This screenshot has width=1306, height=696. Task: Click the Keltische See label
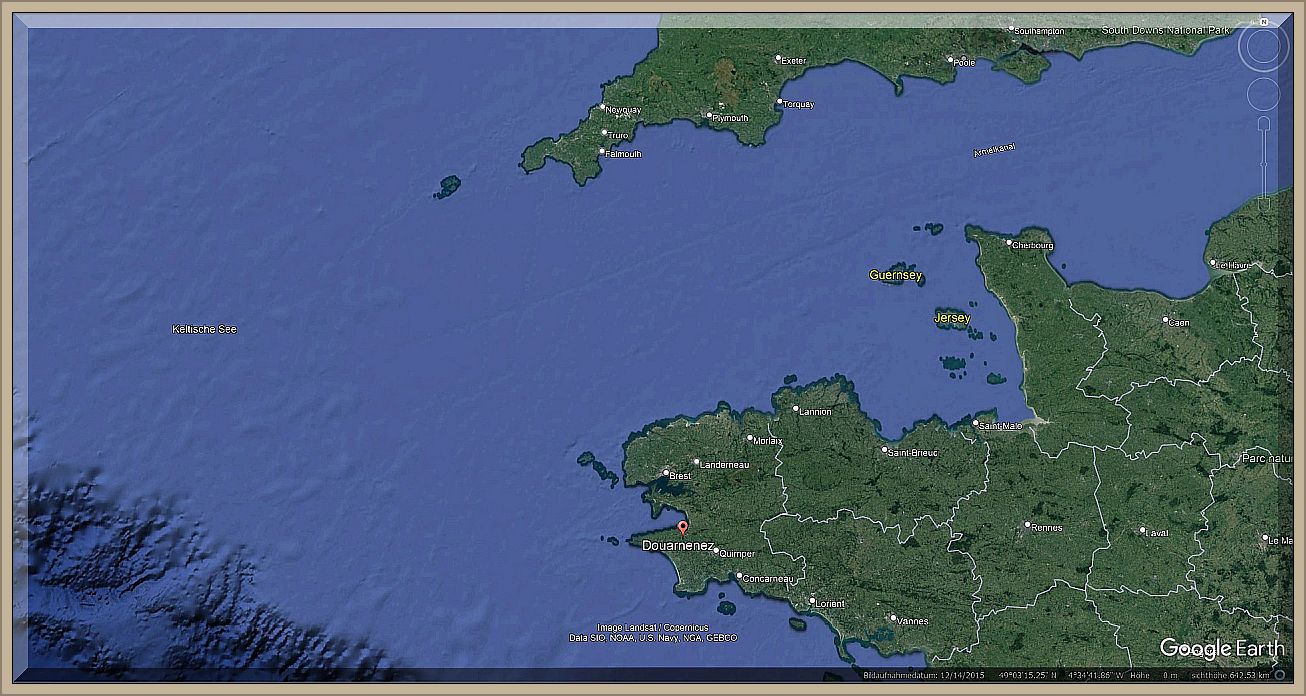tap(204, 329)
